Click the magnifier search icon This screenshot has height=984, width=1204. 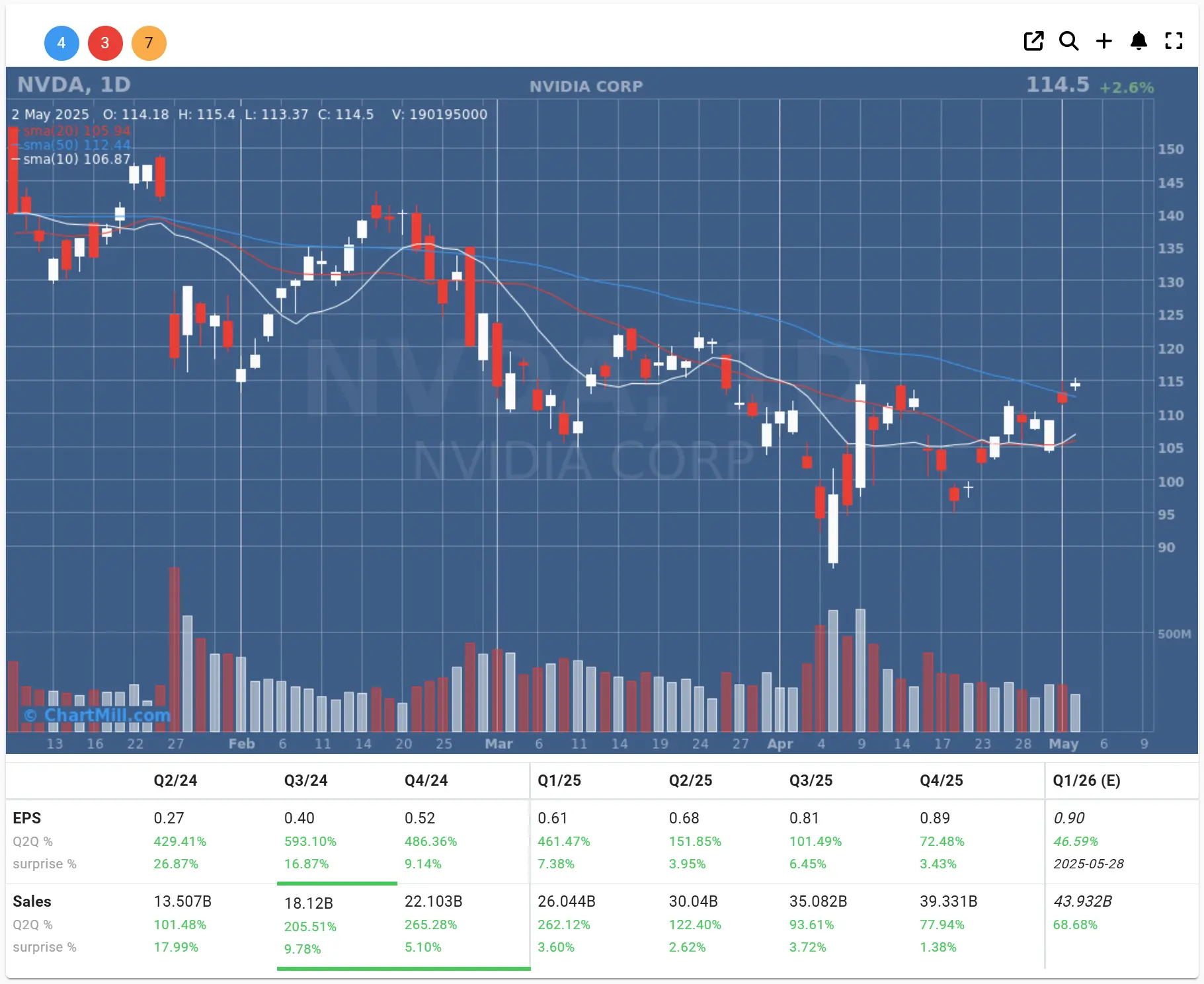(1068, 41)
